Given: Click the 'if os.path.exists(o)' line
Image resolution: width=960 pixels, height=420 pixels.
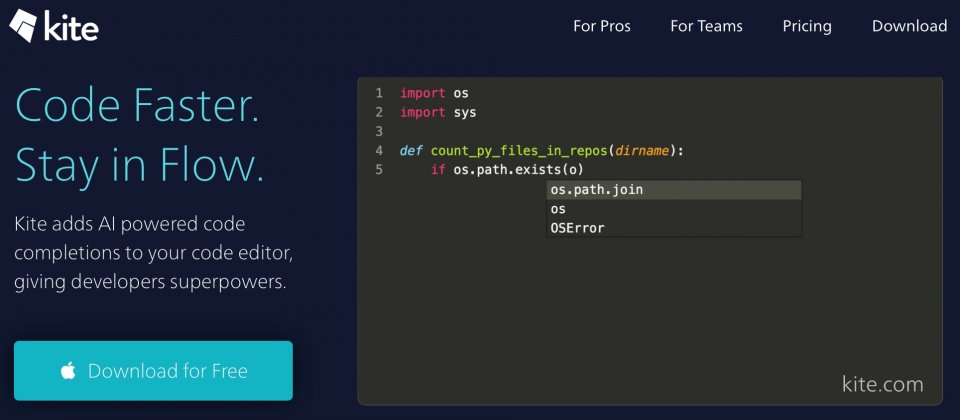Looking at the screenshot, I should pos(508,170).
